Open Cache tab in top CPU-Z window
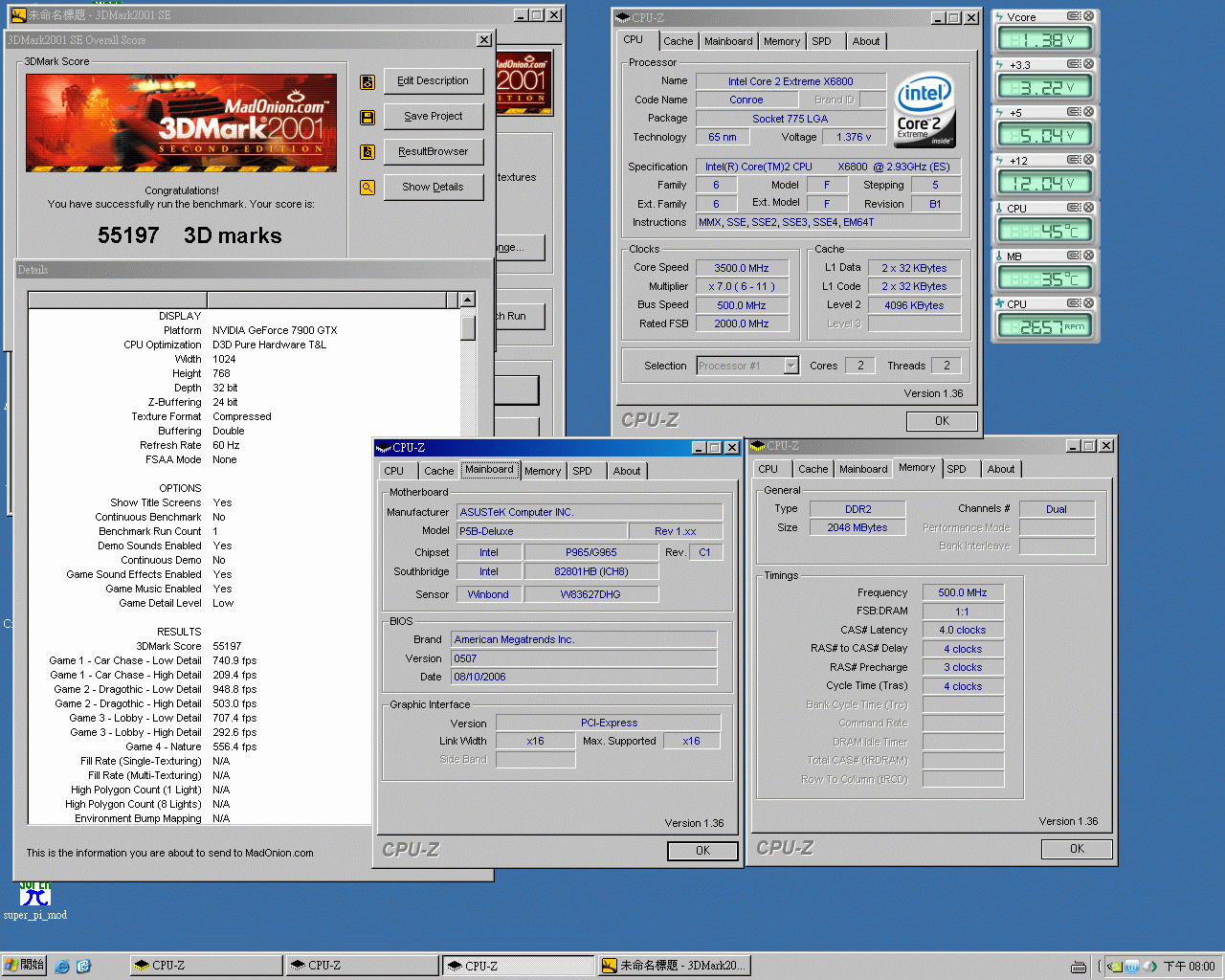 tap(678, 41)
